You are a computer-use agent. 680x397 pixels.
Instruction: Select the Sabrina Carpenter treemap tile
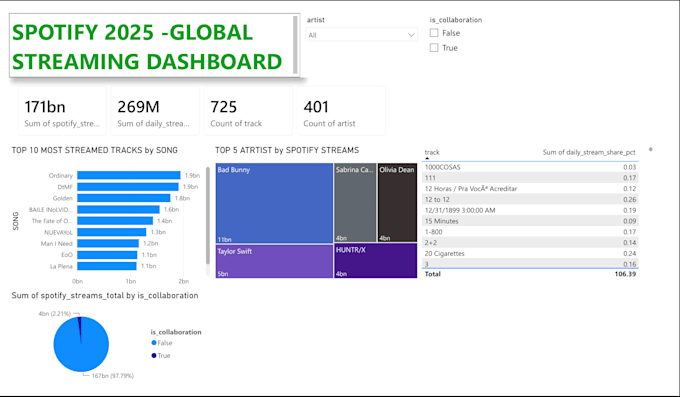pos(355,203)
